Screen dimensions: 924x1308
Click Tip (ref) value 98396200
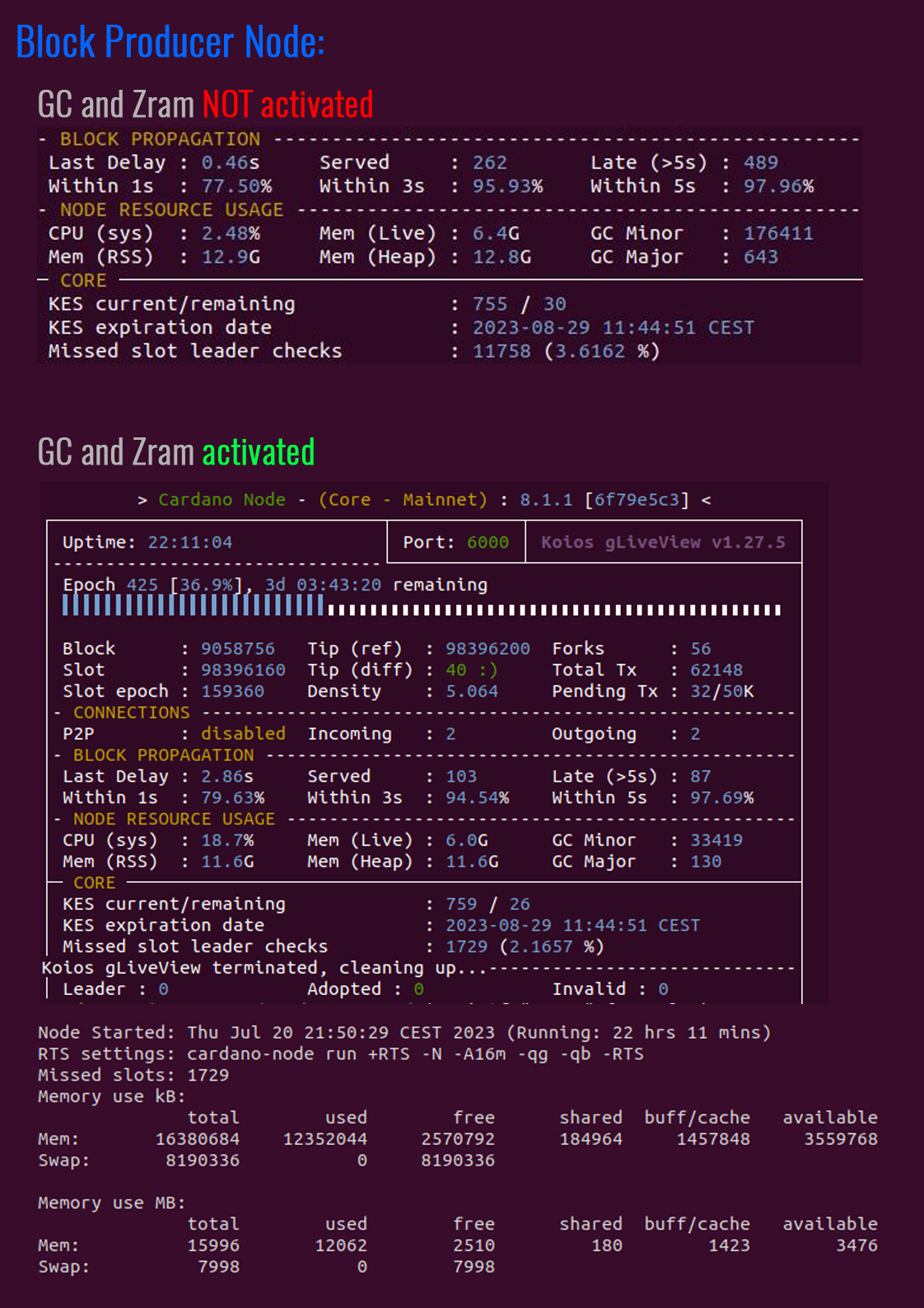pos(488,649)
